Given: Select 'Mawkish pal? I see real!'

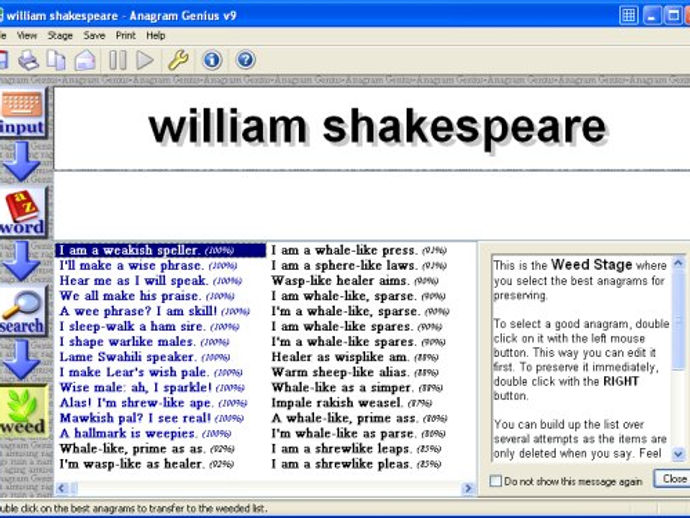Looking at the screenshot, I should pyautogui.click(x=152, y=418).
